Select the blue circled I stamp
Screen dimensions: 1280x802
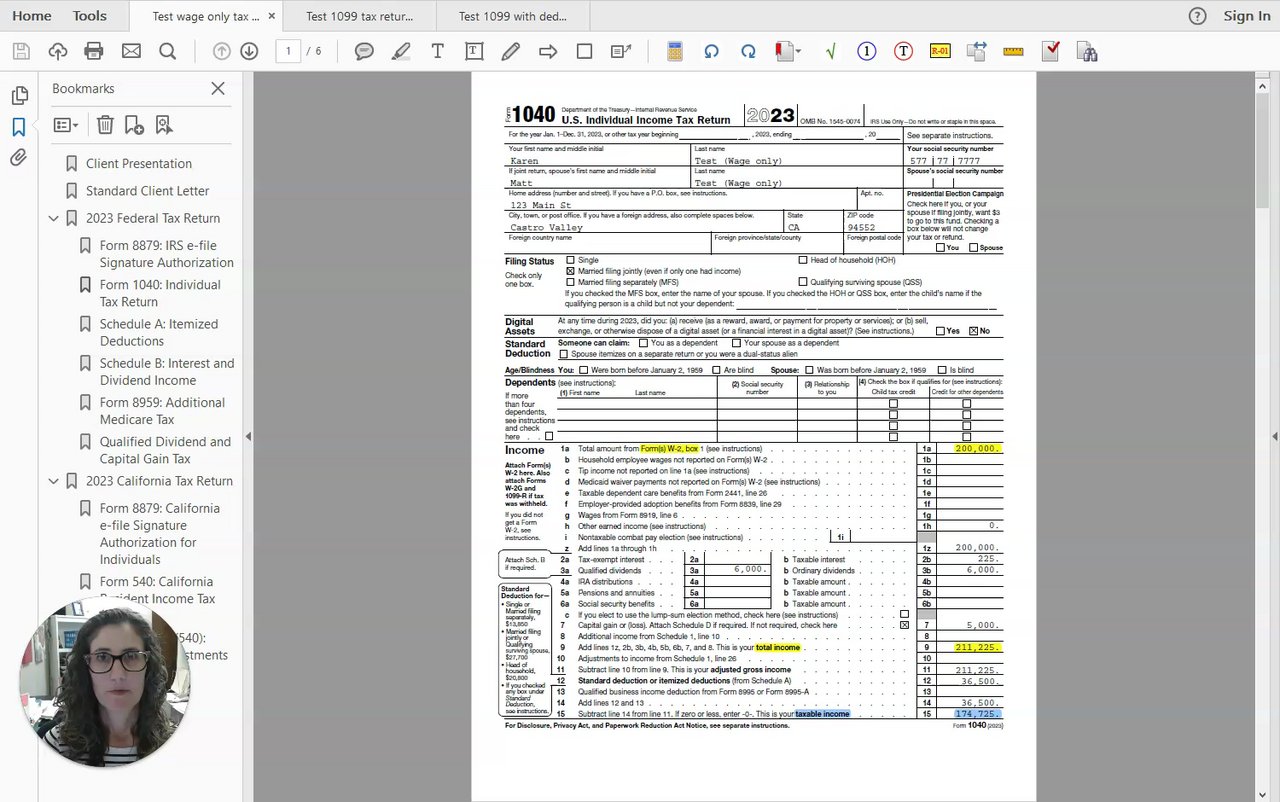pyautogui.click(x=867, y=51)
